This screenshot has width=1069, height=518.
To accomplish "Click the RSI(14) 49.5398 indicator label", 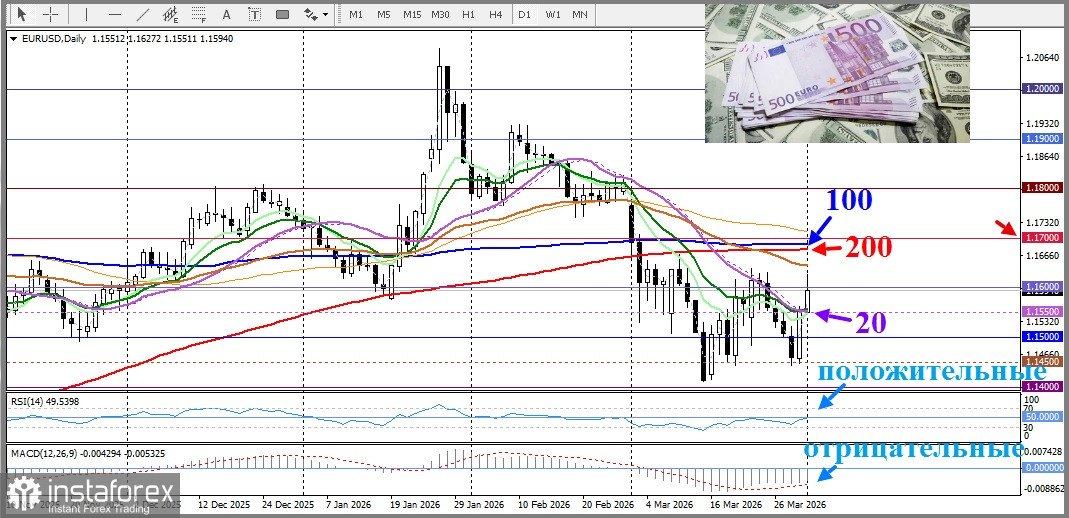I will (x=45, y=401).
